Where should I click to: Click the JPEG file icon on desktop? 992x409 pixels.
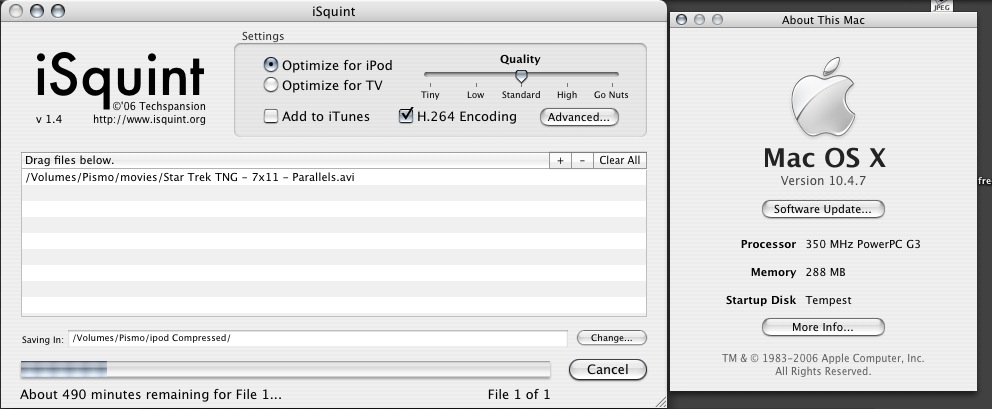coord(943,6)
